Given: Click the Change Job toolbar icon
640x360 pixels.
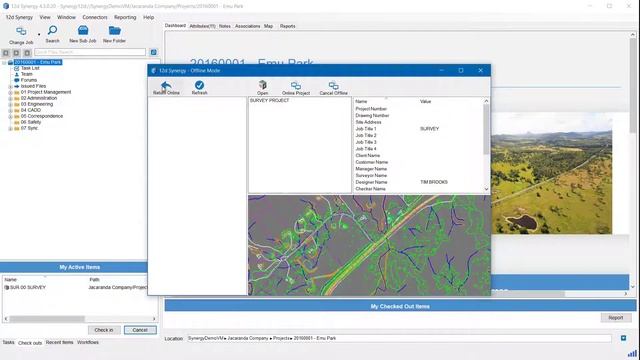Looking at the screenshot, I should pyautogui.click(x=21, y=31).
